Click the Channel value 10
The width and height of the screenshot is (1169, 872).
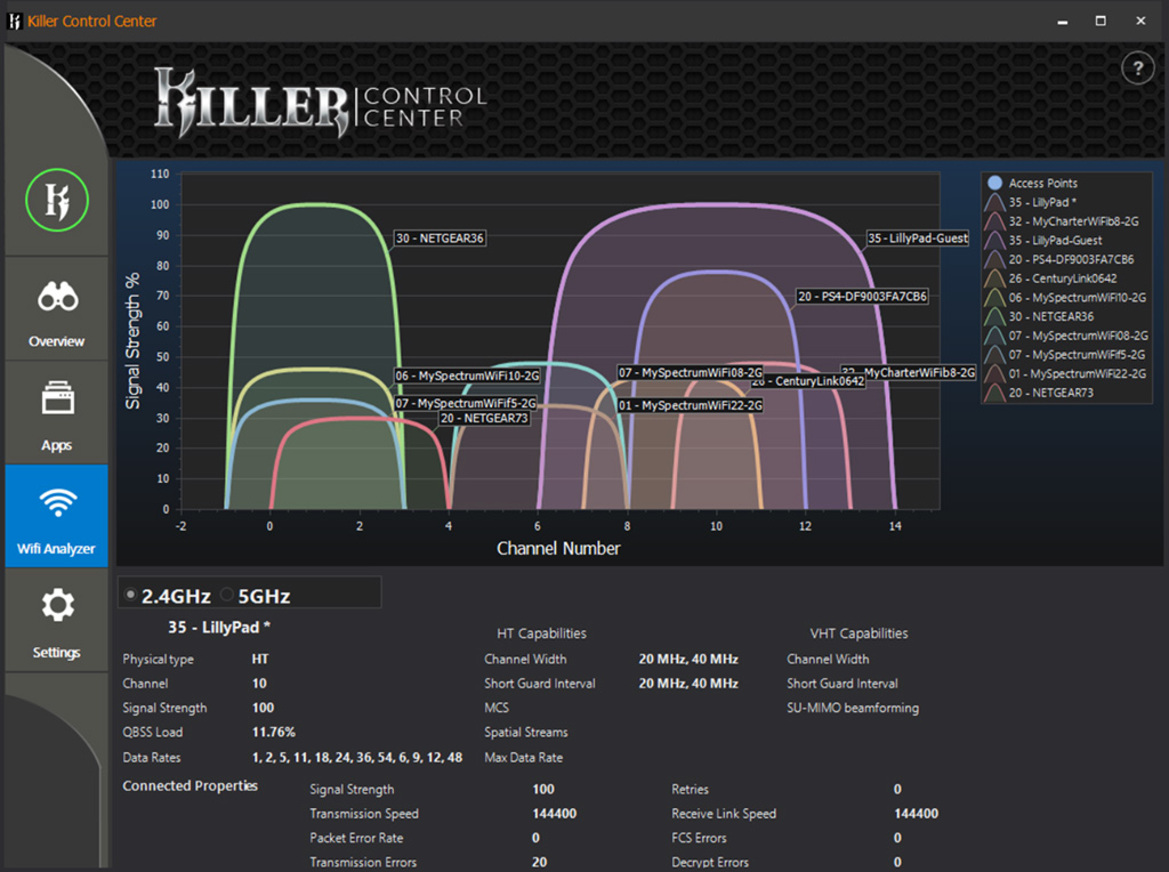(259, 683)
